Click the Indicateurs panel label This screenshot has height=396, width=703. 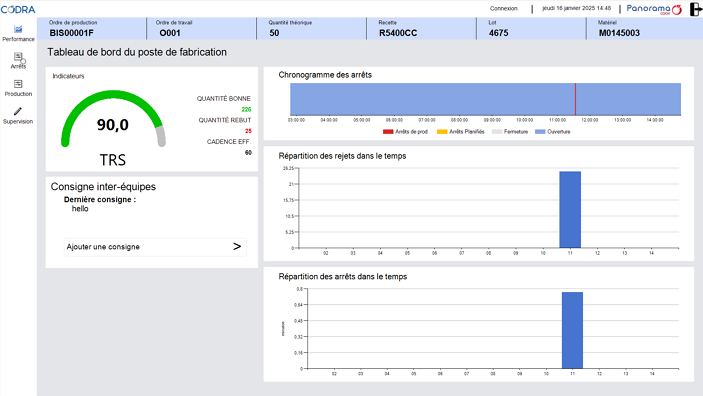click(x=68, y=76)
